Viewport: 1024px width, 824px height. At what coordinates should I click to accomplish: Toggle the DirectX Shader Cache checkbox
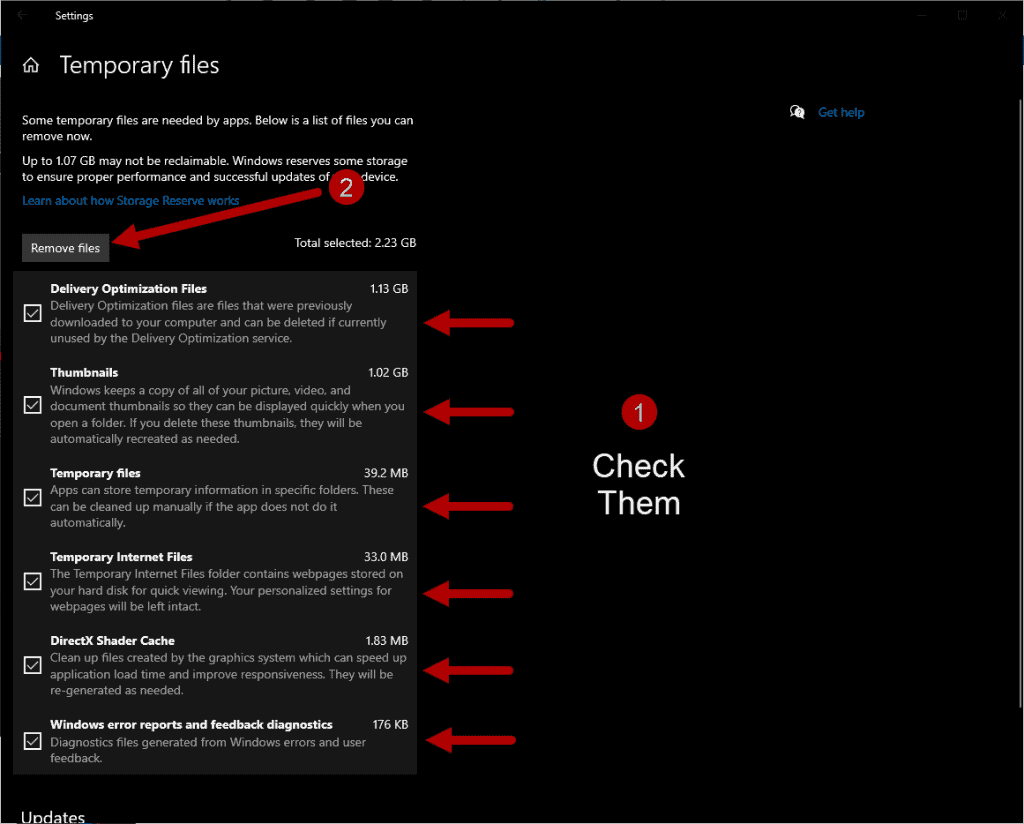[31, 665]
